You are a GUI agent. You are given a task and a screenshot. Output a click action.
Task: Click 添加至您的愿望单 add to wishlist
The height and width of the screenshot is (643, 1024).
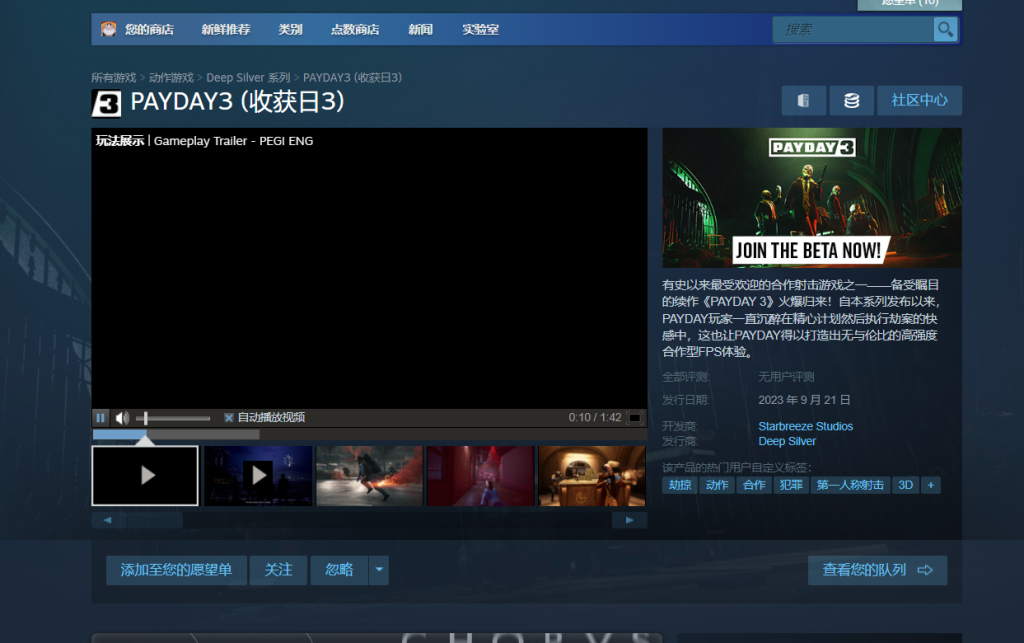(x=176, y=571)
